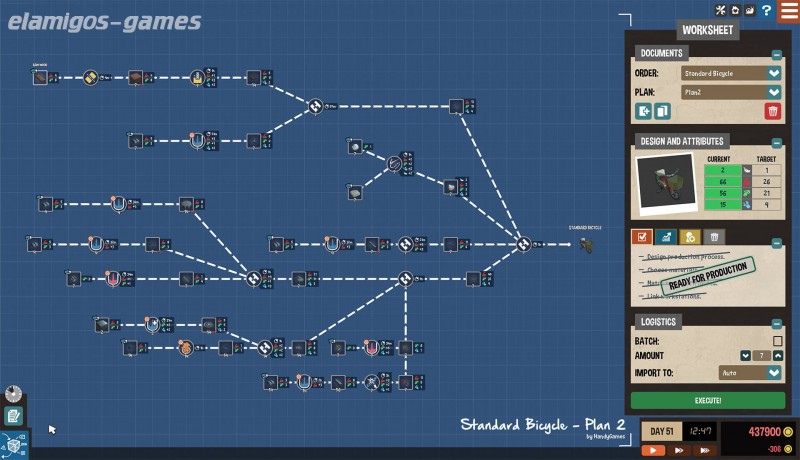Image resolution: width=800 pixels, height=460 pixels.
Task: Open the Plan dropdown showing Plan2
Action: 773,92
